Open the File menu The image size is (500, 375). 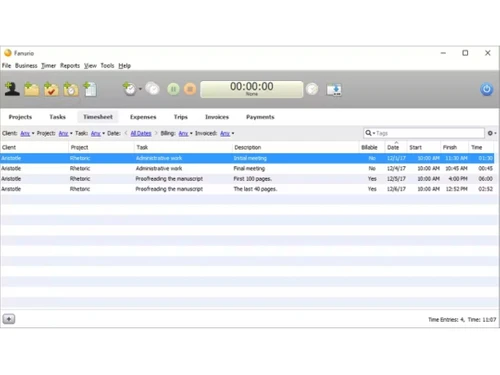[6, 66]
